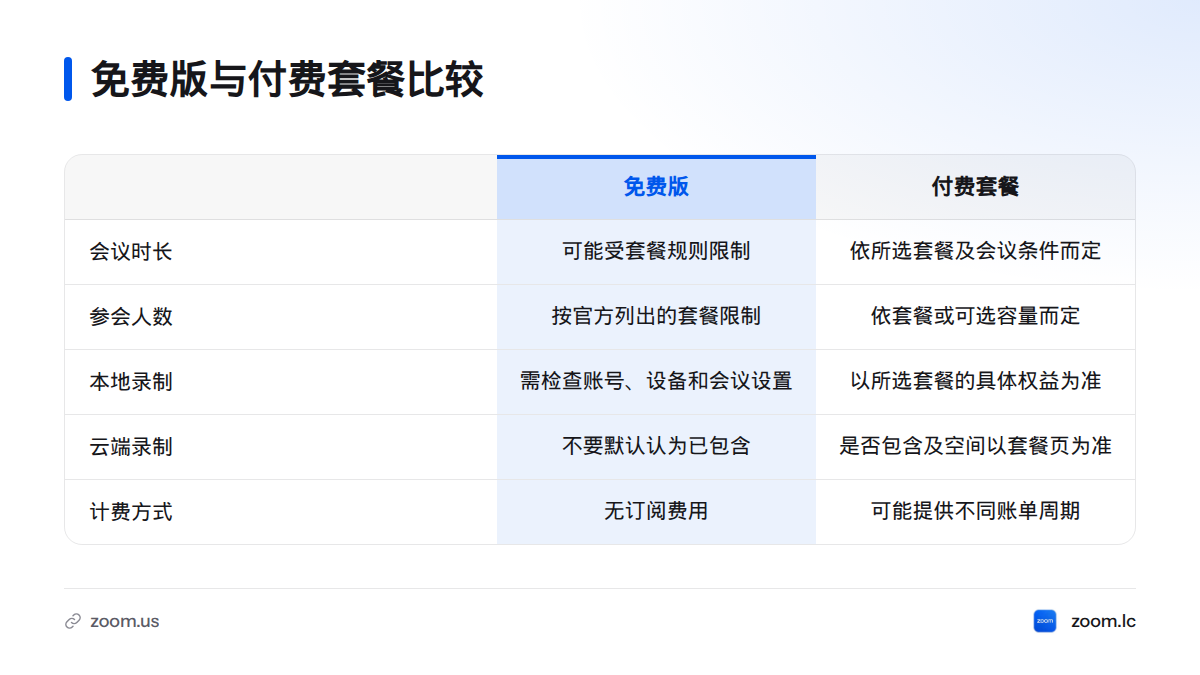Select the cell 依所选套餐及会议条件而定

pyautogui.click(x=975, y=252)
